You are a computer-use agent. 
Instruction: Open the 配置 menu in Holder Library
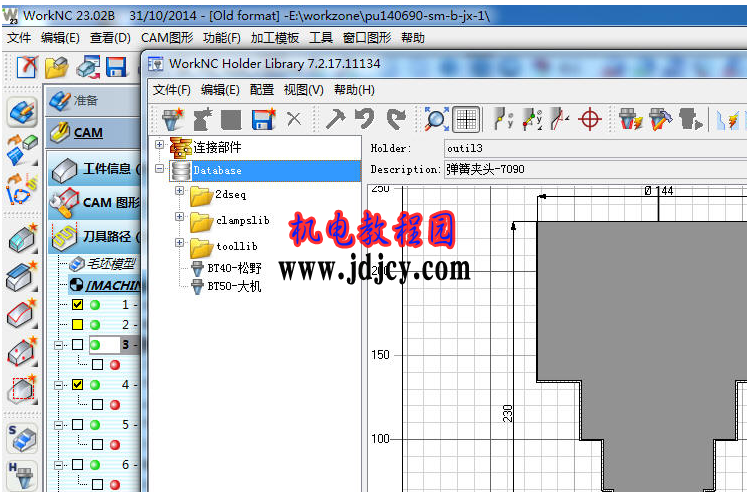tap(262, 90)
